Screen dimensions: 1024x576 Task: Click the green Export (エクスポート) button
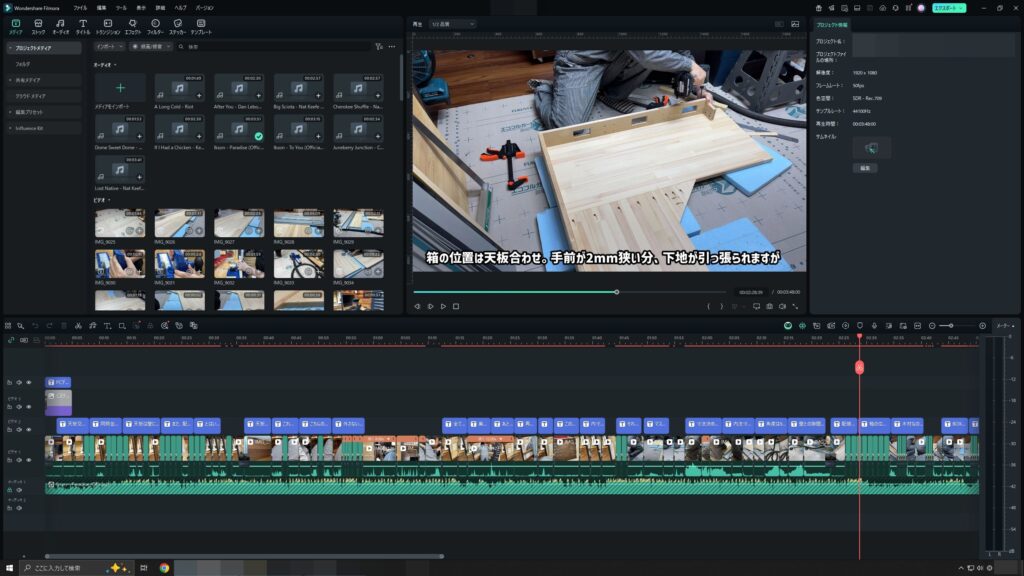point(949,7)
